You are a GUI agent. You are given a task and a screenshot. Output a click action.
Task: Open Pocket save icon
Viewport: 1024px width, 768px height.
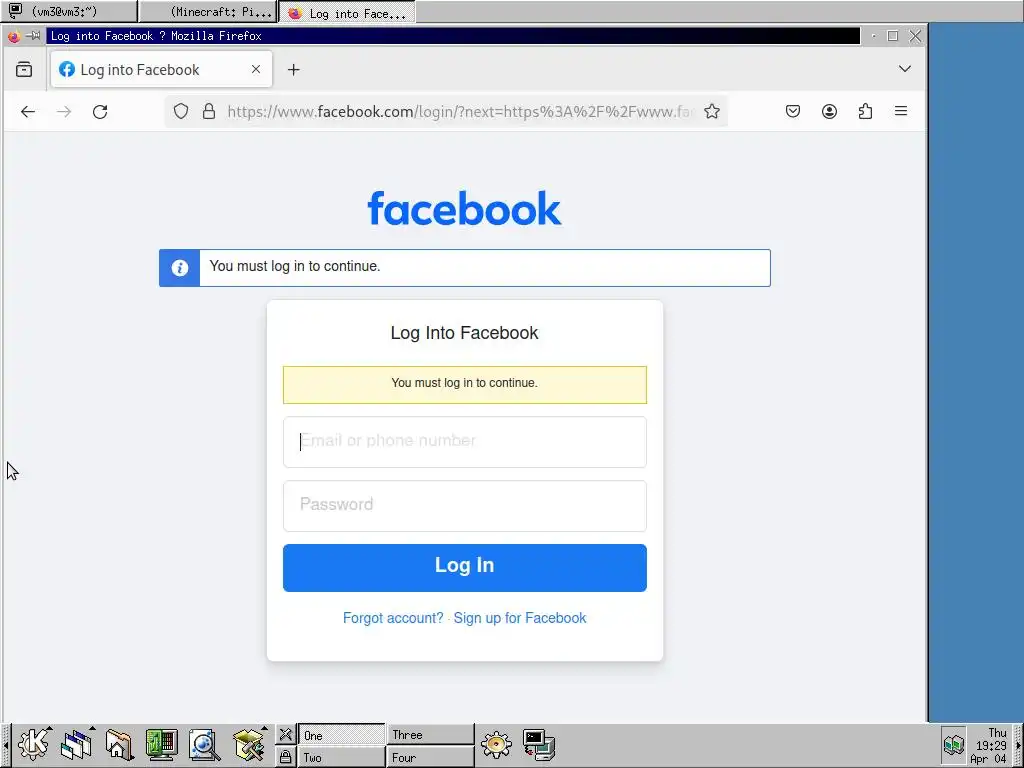pos(793,112)
